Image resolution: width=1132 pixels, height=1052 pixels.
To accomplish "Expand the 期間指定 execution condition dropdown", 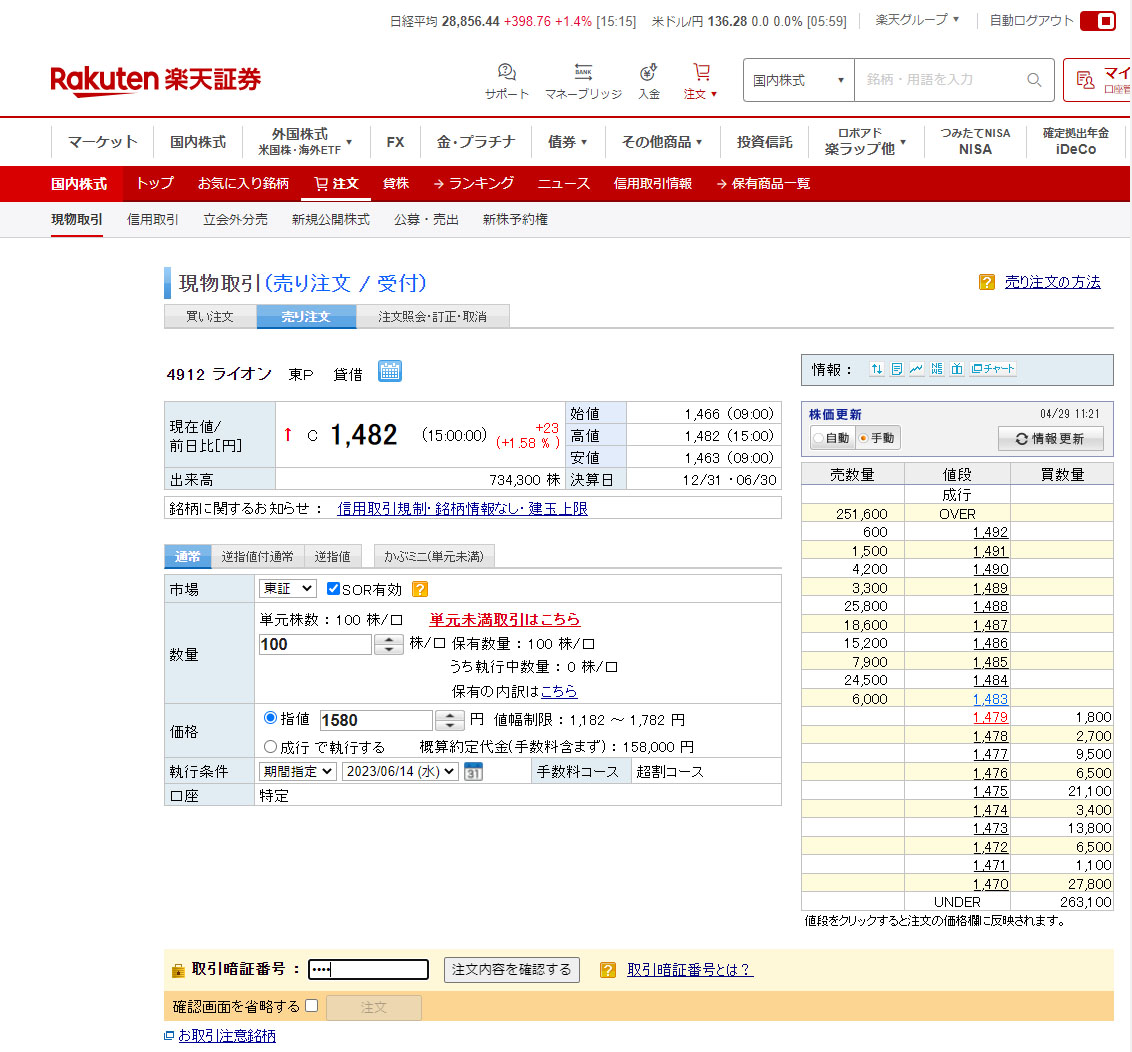I will pyautogui.click(x=297, y=771).
